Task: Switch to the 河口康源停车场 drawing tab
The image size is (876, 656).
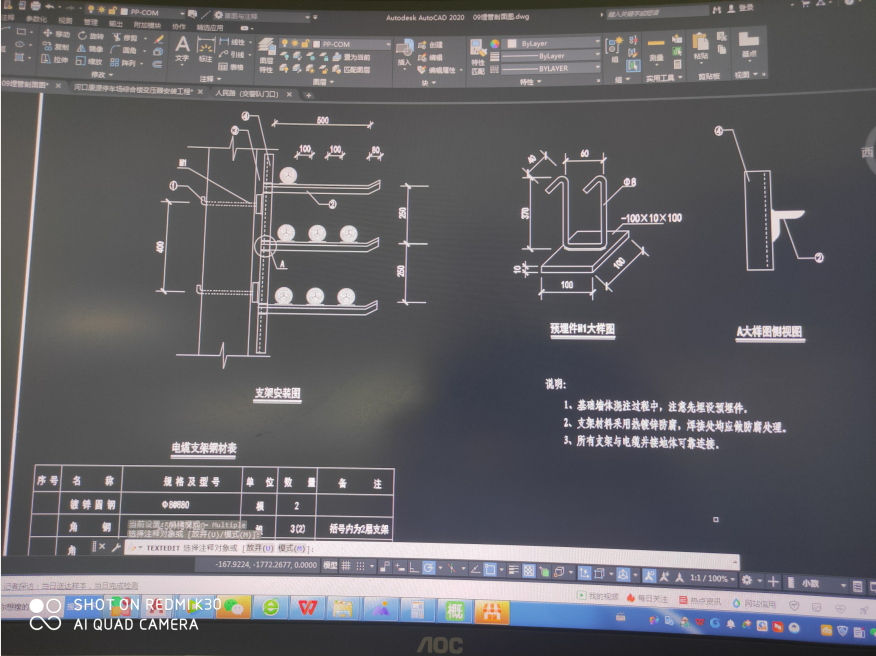Action: tap(133, 89)
